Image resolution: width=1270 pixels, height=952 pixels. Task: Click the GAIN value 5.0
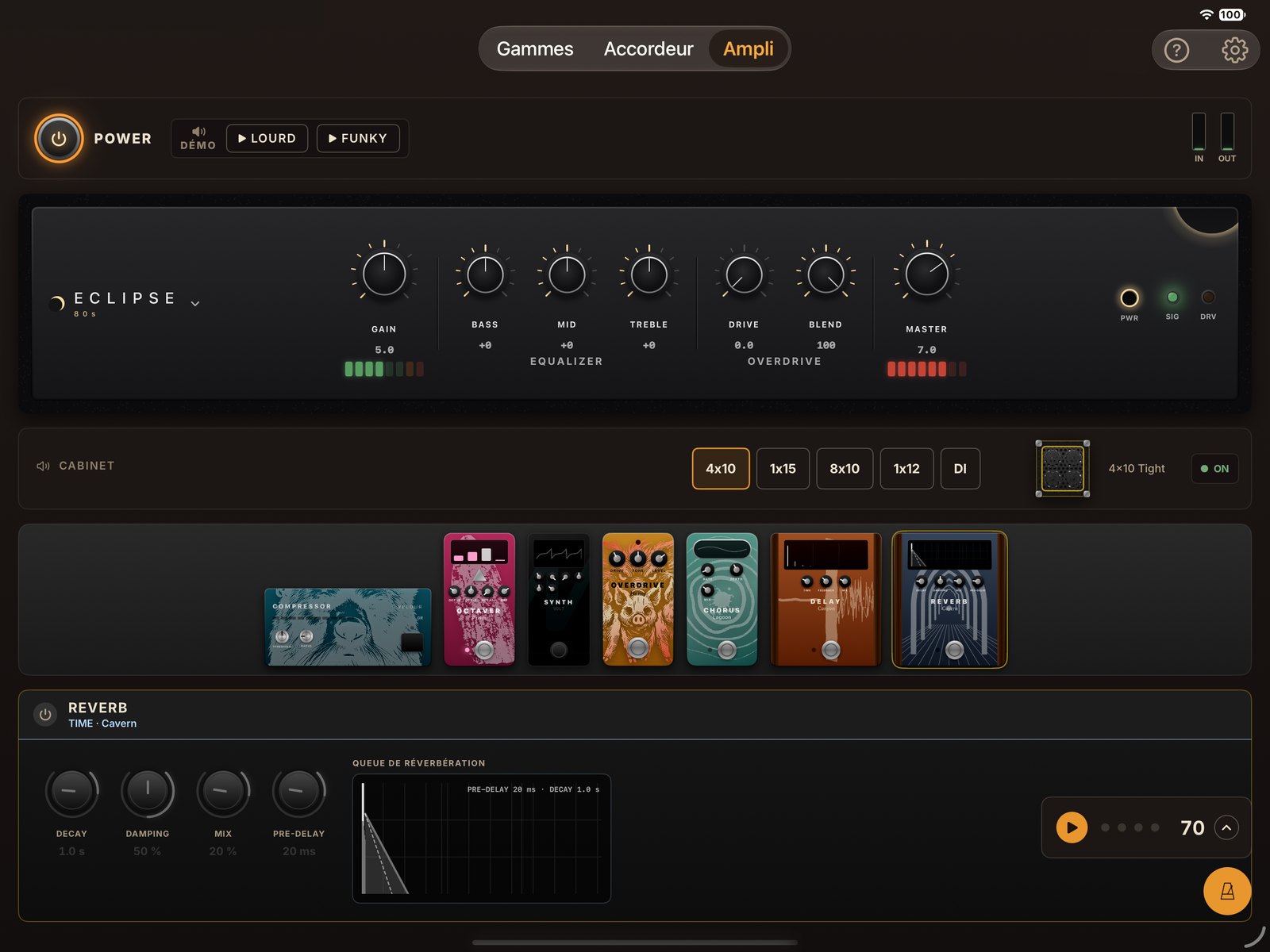click(x=384, y=350)
